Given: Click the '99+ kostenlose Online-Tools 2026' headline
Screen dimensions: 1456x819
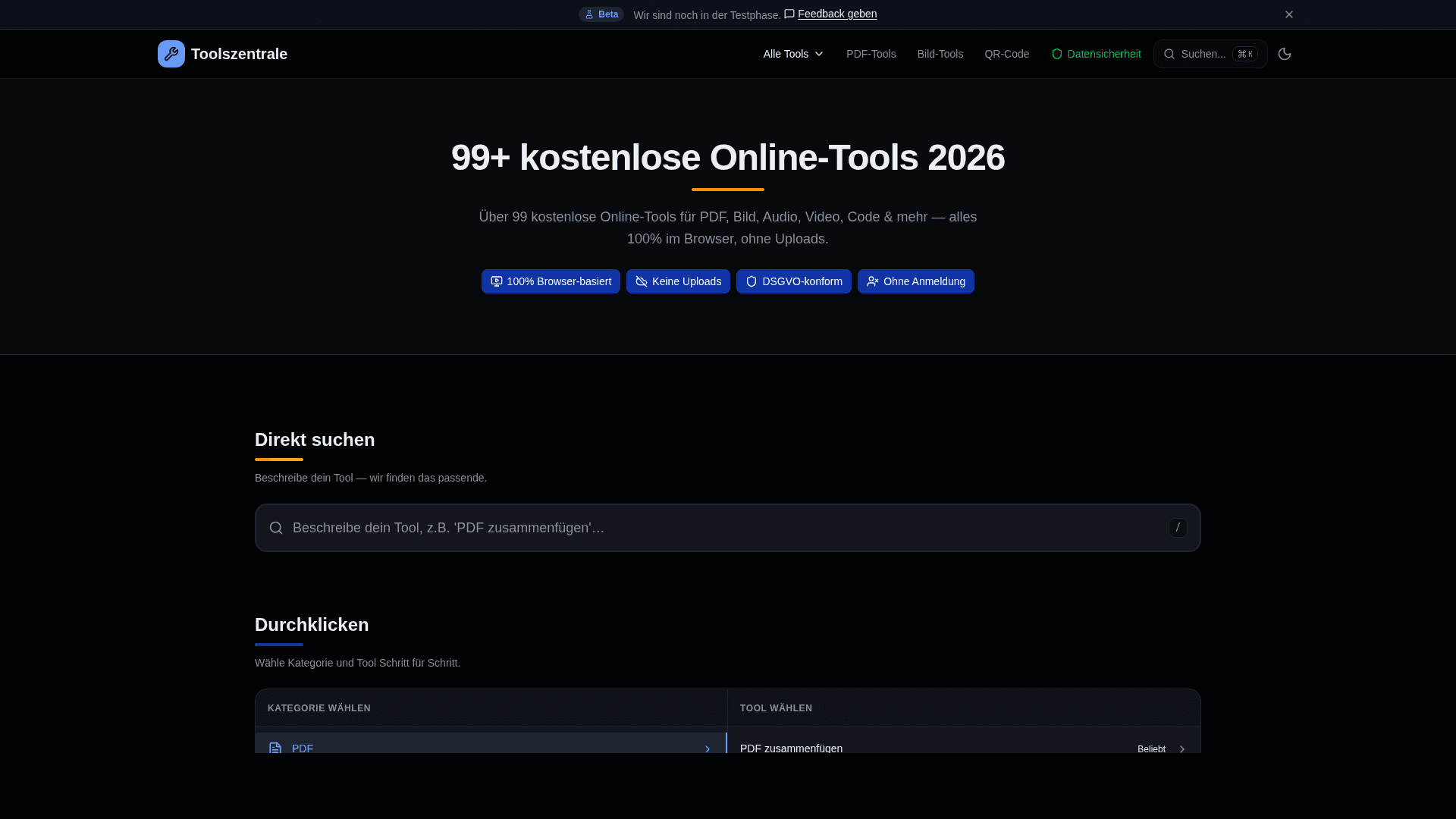Looking at the screenshot, I should tap(728, 158).
